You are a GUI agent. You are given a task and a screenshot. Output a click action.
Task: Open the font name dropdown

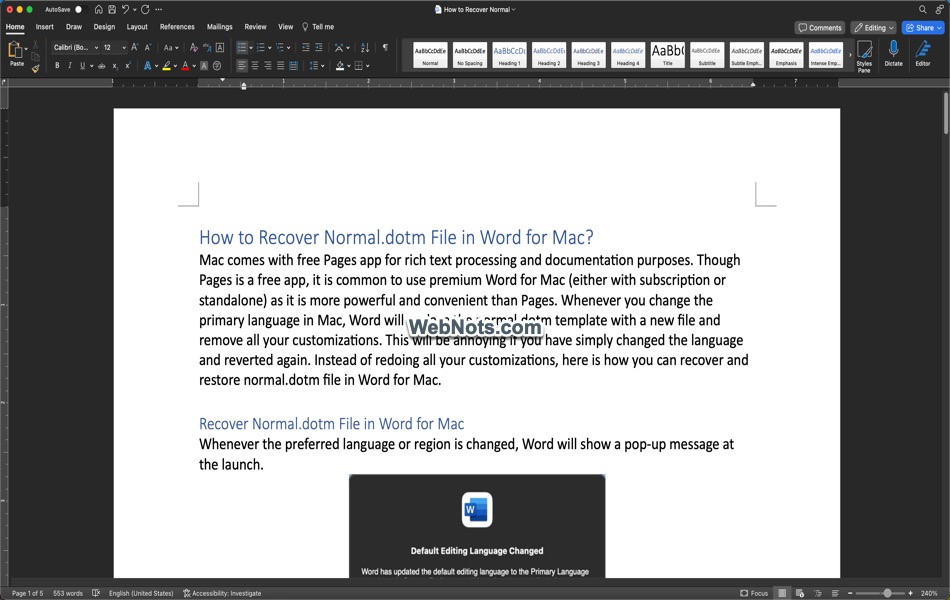(x=96, y=47)
